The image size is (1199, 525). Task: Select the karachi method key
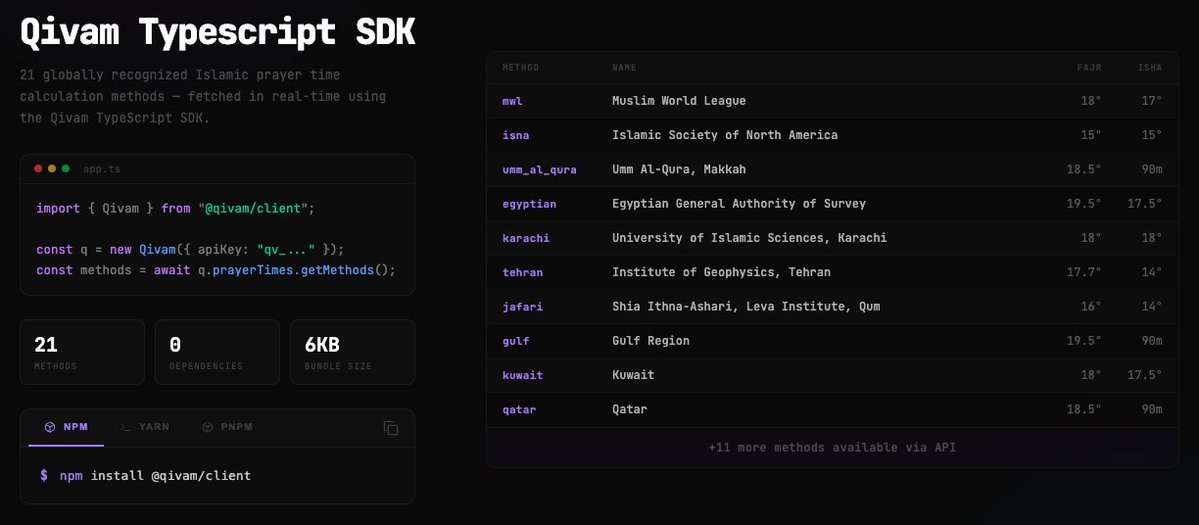526,238
